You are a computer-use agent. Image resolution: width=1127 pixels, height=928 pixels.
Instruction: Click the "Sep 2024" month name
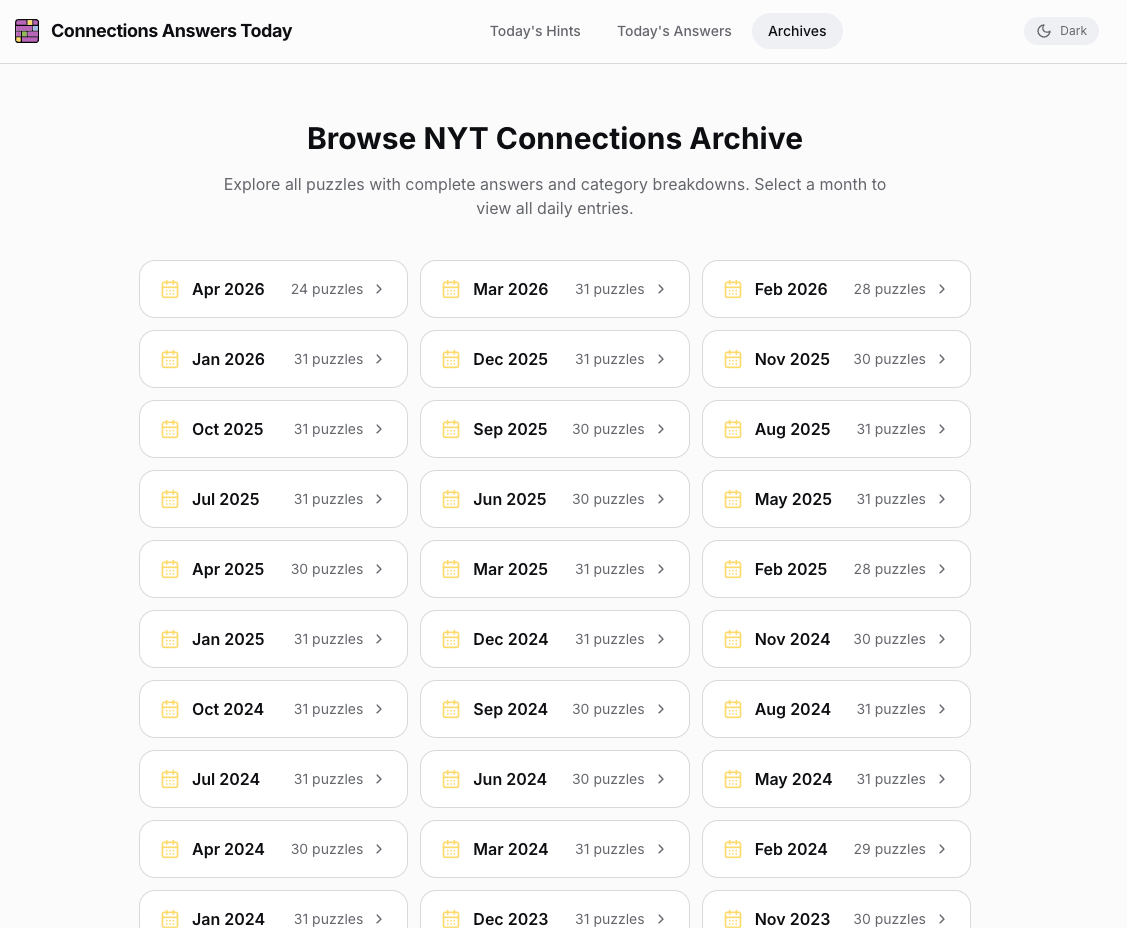(510, 709)
